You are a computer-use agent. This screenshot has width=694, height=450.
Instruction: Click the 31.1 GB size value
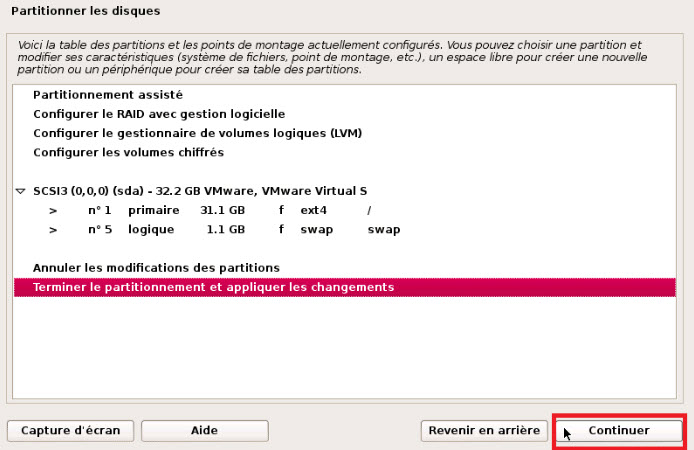[223, 210]
